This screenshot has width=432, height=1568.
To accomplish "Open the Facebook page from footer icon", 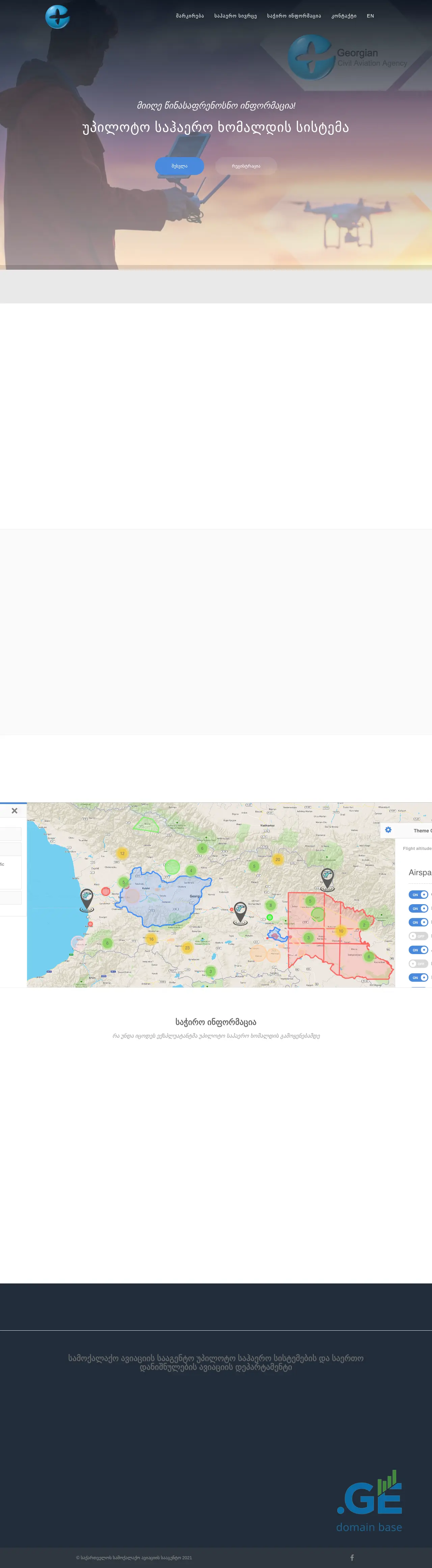I will pyautogui.click(x=352, y=1557).
